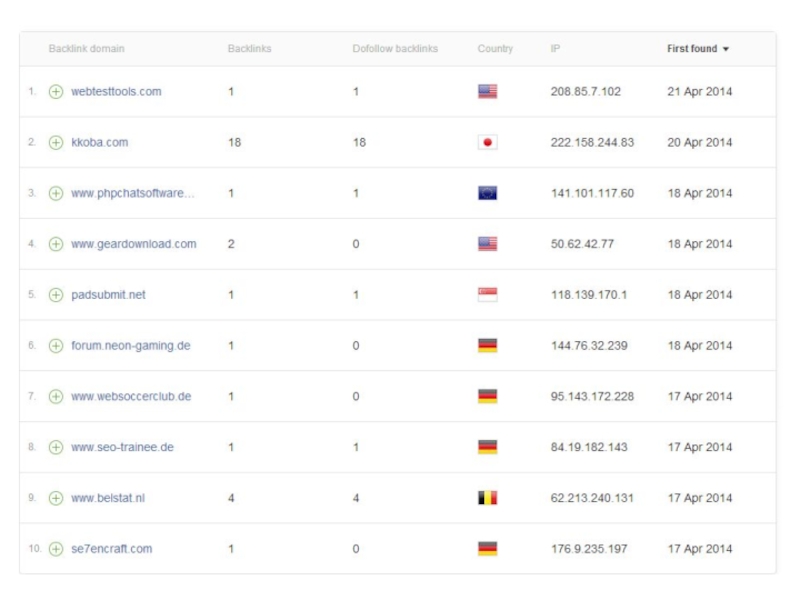
Task: Click the plus icon beside www.belstat.nl
Action: [x=56, y=498]
